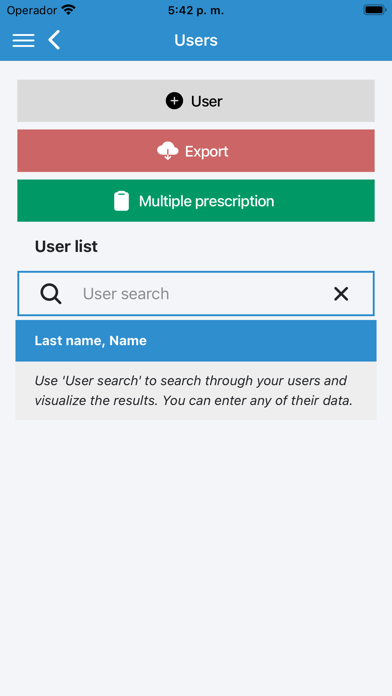Add a new User button
392x696 pixels.
click(196, 101)
